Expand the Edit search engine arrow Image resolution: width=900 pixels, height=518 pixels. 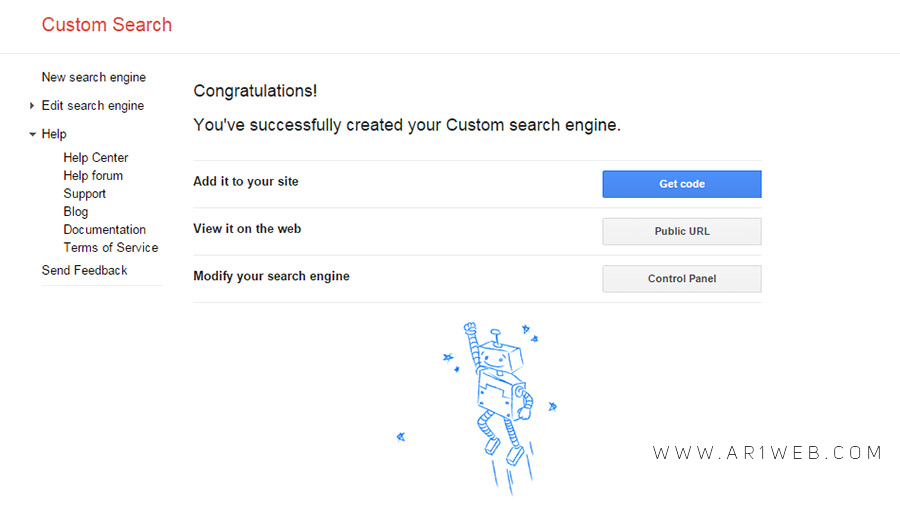[32, 106]
